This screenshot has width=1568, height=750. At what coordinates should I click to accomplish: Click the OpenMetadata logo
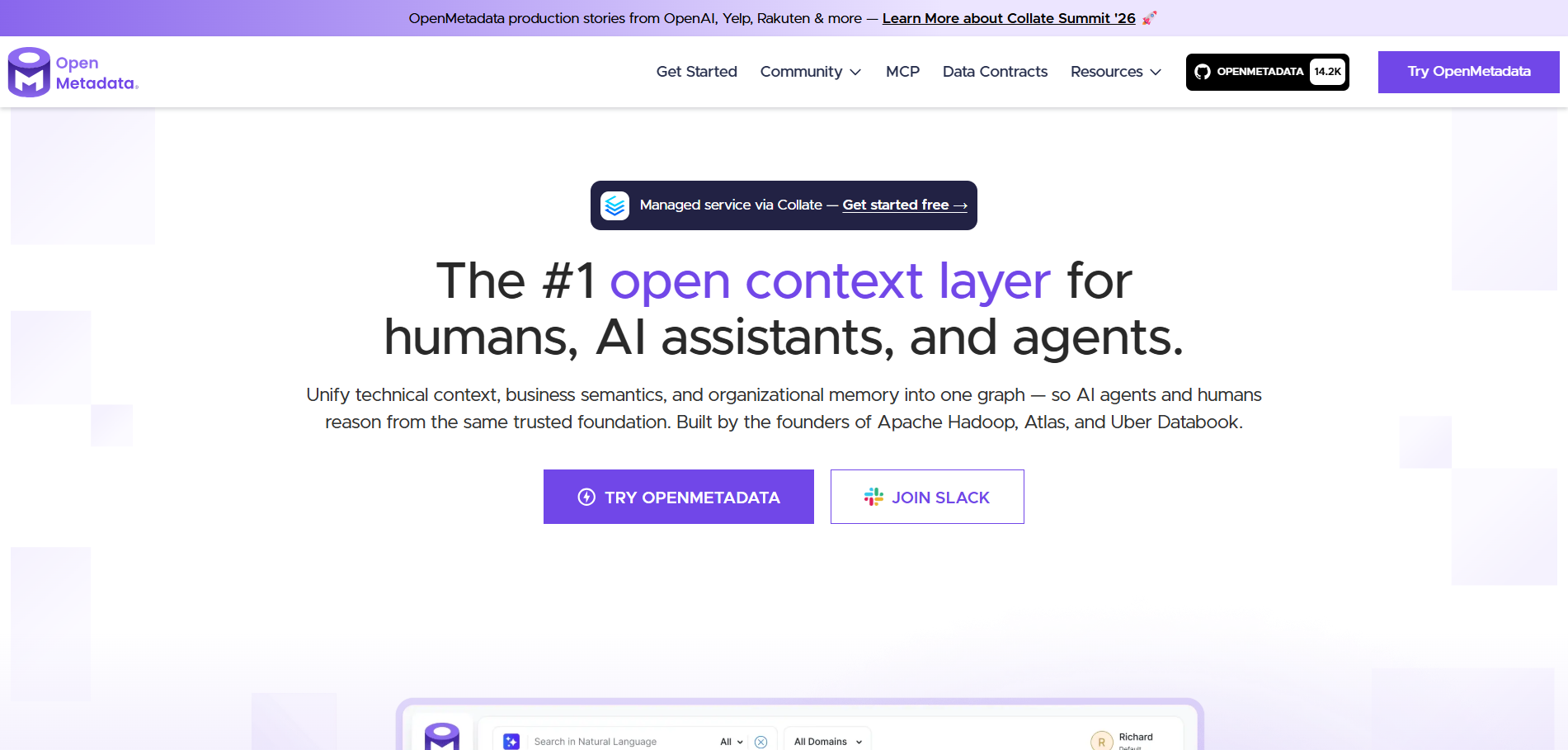[x=73, y=73]
